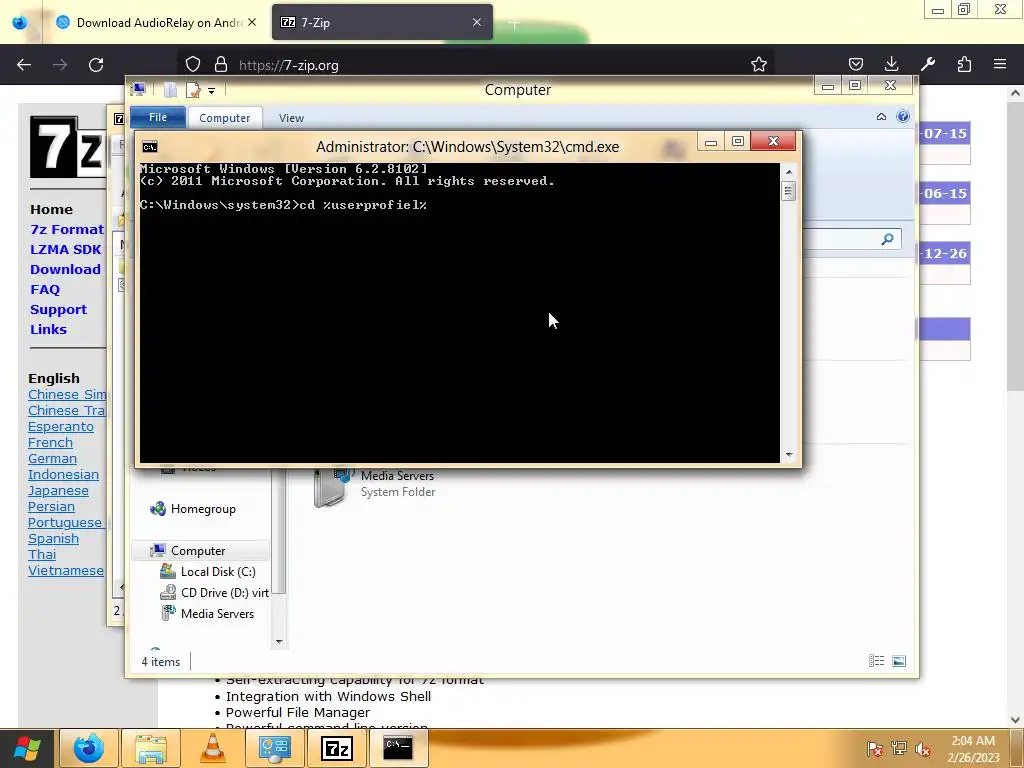
Task: Click the cmd scrollbar up arrow
Action: tap(789, 172)
